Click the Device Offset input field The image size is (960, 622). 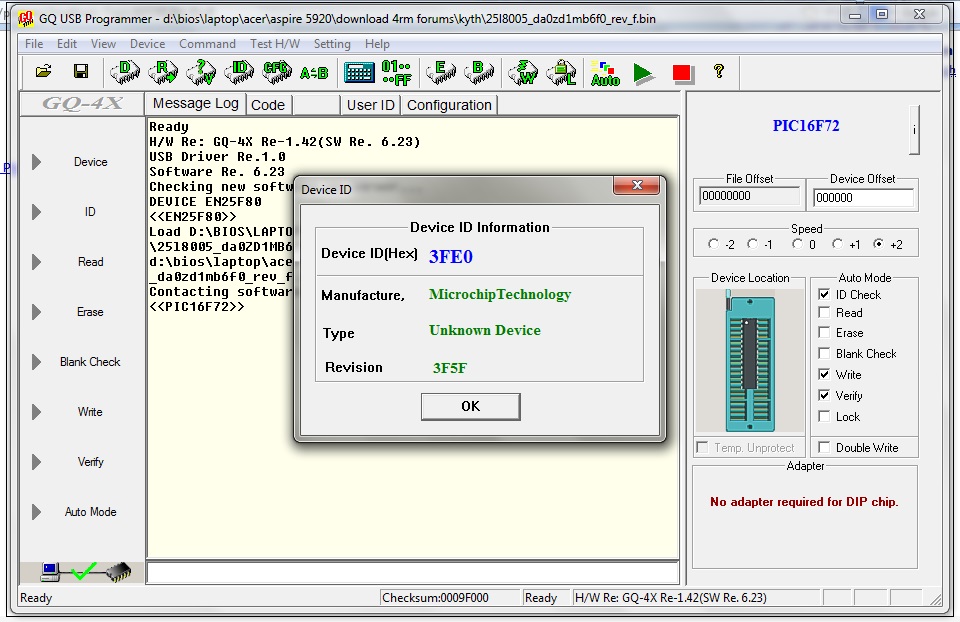(x=863, y=198)
